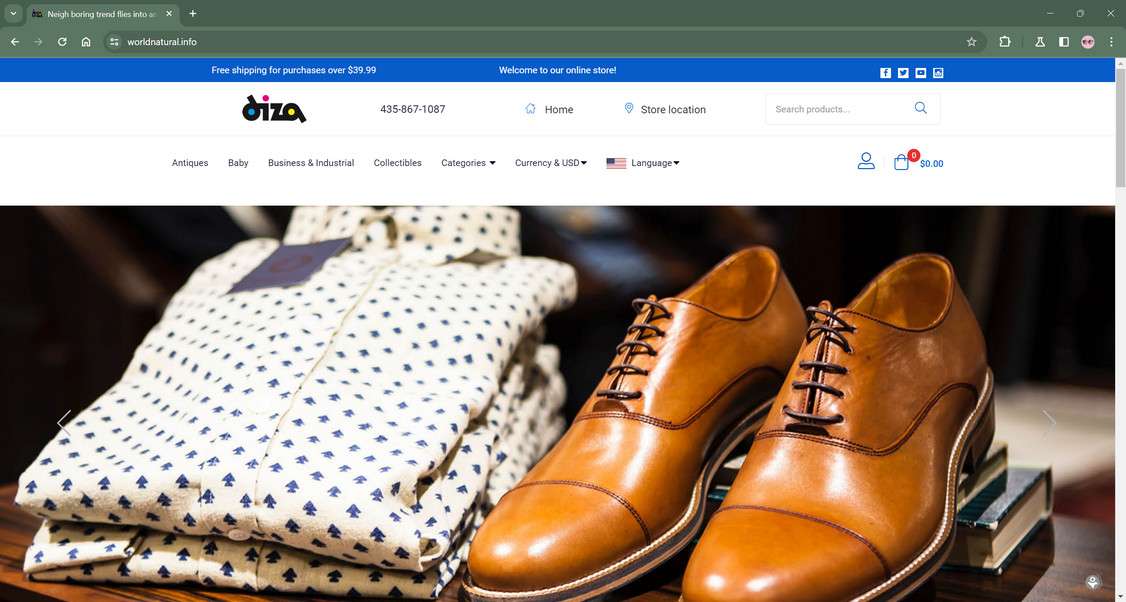This screenshot has width=1126, height=602.
Task: Go to the Home link
Action: point(549,109)
